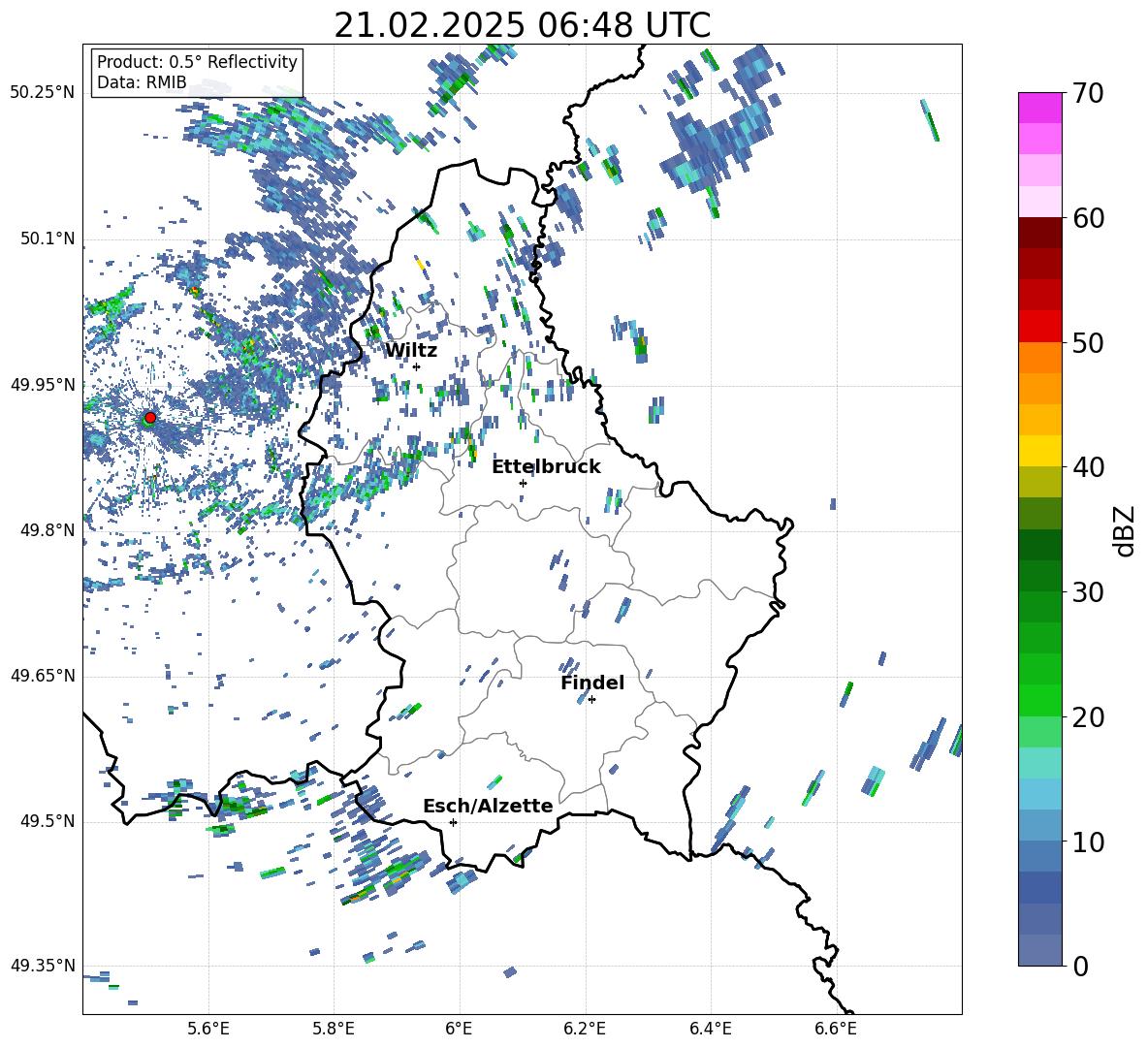This screenshot has width=1148, height=1048.
Task: Click the cross marker below Wiltz
Action: pyautogui.click(x=417, y=366)
